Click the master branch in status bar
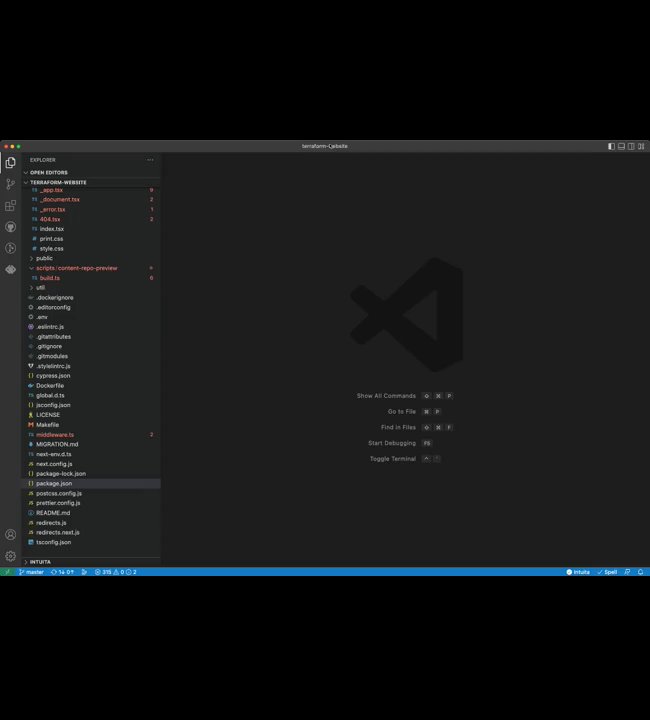 pos(31,572)
